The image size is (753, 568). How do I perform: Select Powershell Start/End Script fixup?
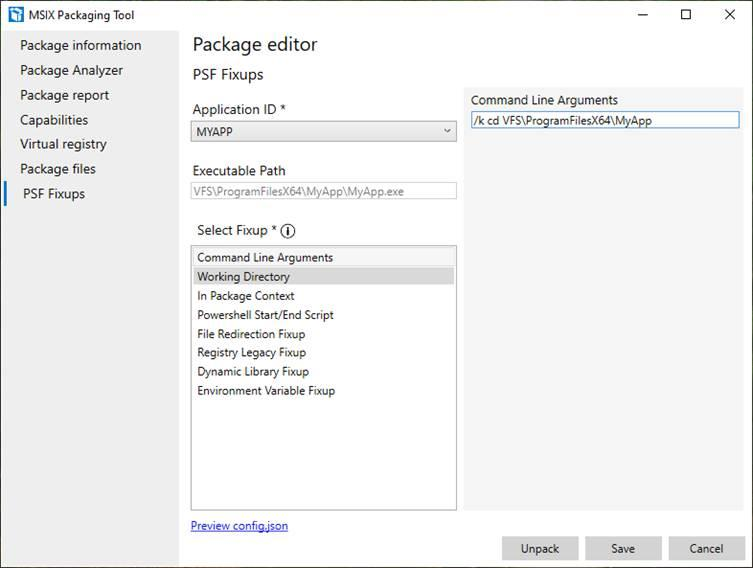tap(324, 315)
